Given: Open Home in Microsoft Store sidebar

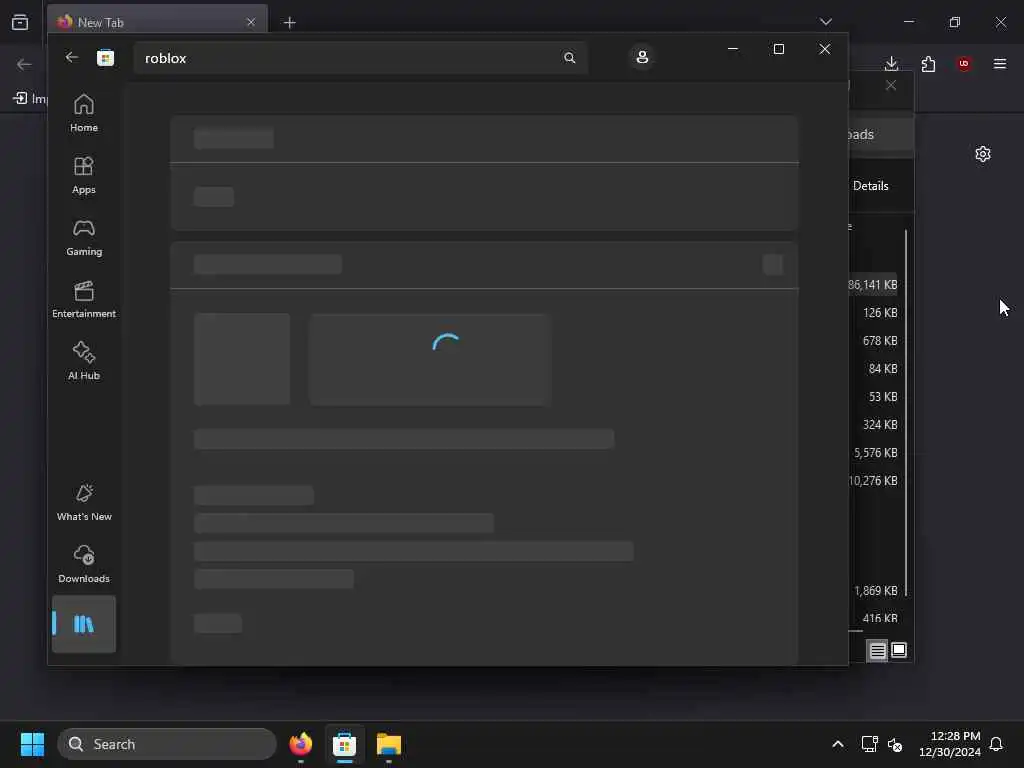Looking at the screenshot, I should click(x=84, y=113).
